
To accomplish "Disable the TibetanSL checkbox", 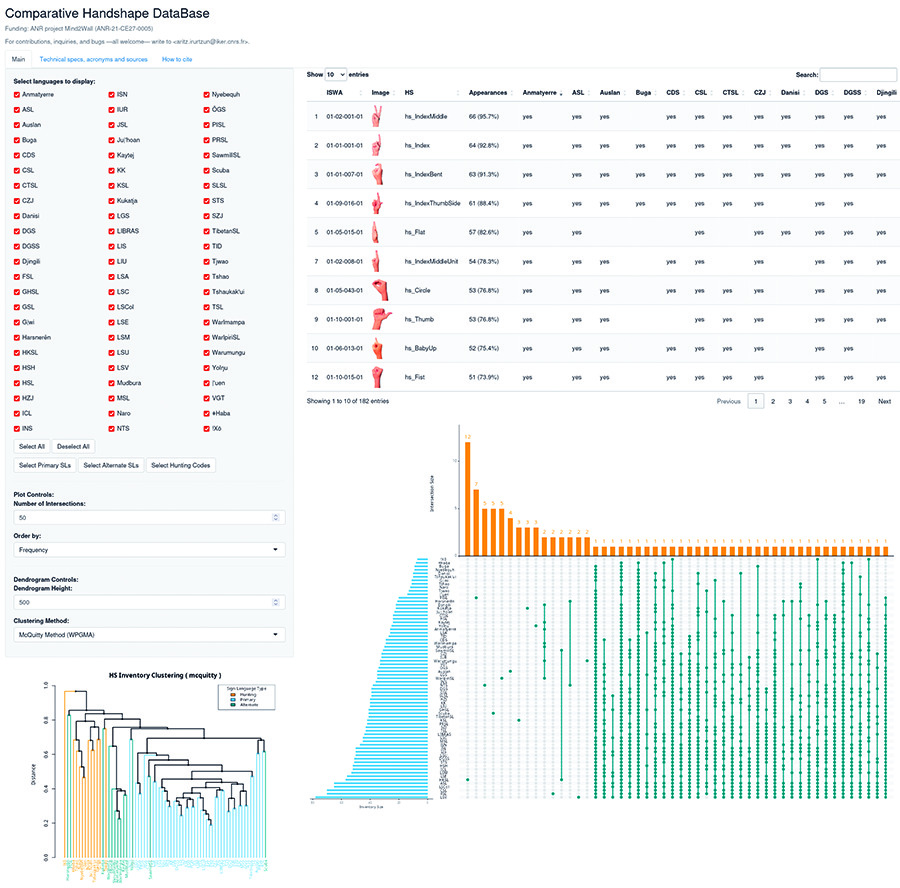I will tap(206, 231).
